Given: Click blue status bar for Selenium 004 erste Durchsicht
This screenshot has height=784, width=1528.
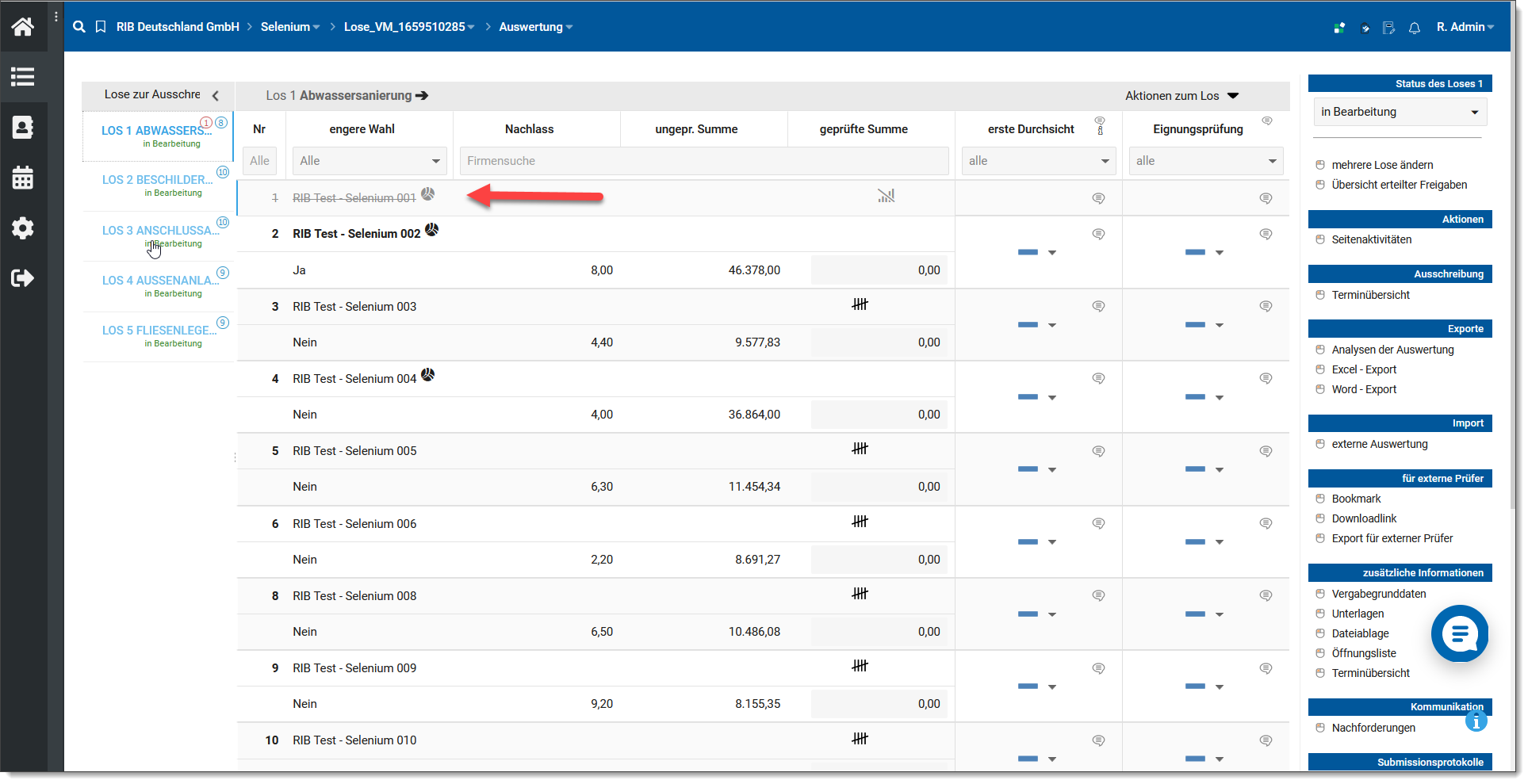Looking at the screenshot, I should 1028,397.
